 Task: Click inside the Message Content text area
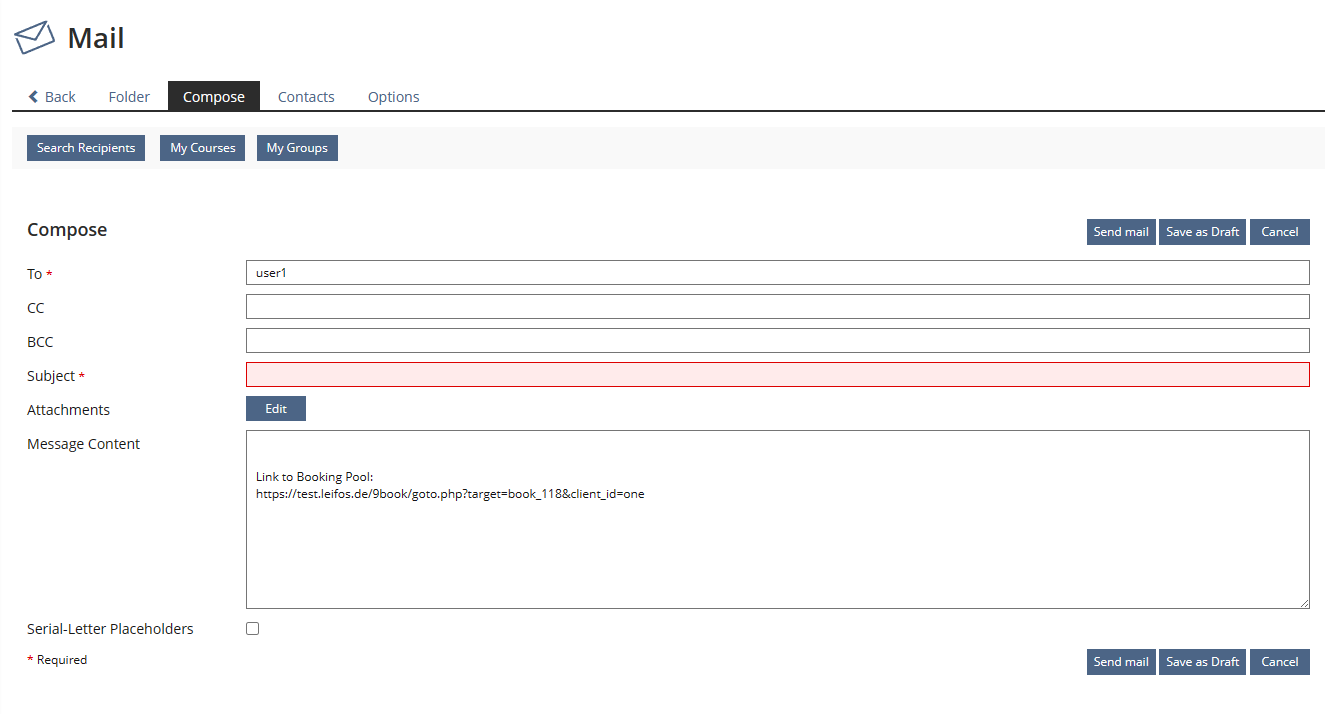[x=778, y=519]
